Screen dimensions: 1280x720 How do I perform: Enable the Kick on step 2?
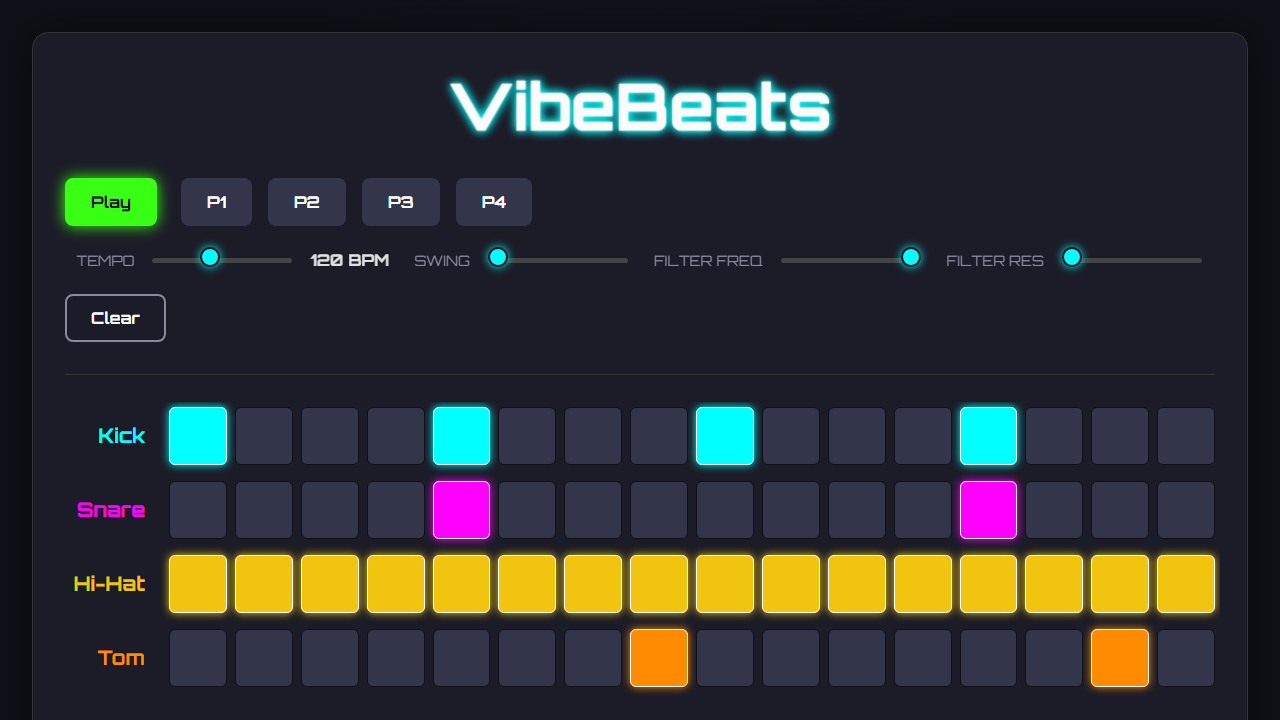pos(263,435)
